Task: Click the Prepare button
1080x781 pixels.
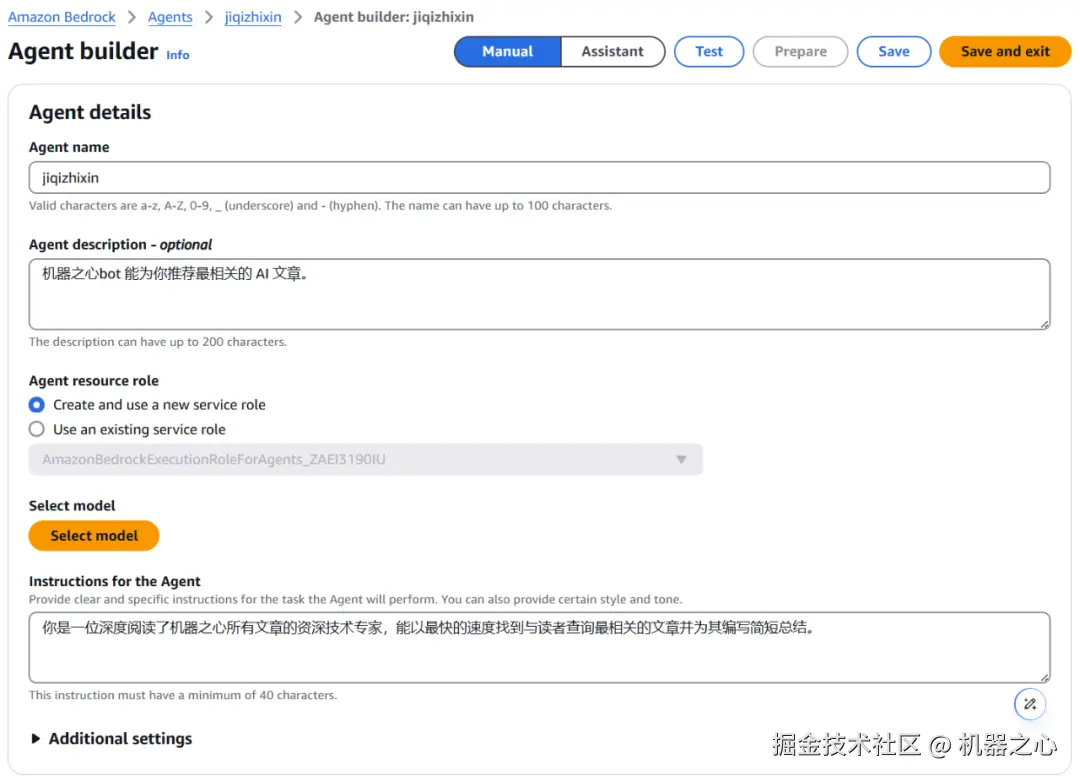Action: tap(800, 52)
